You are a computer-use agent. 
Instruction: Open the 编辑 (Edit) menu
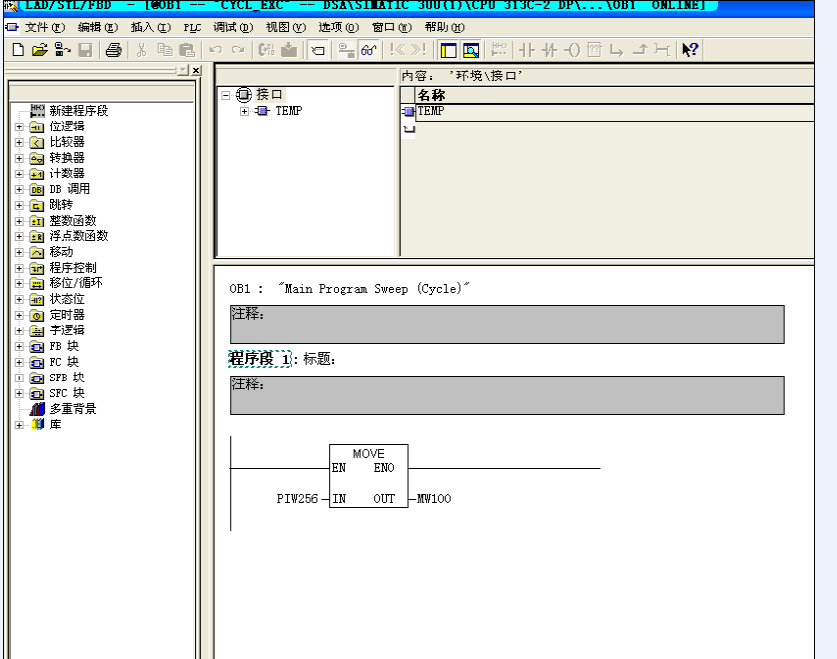[97, 27]
